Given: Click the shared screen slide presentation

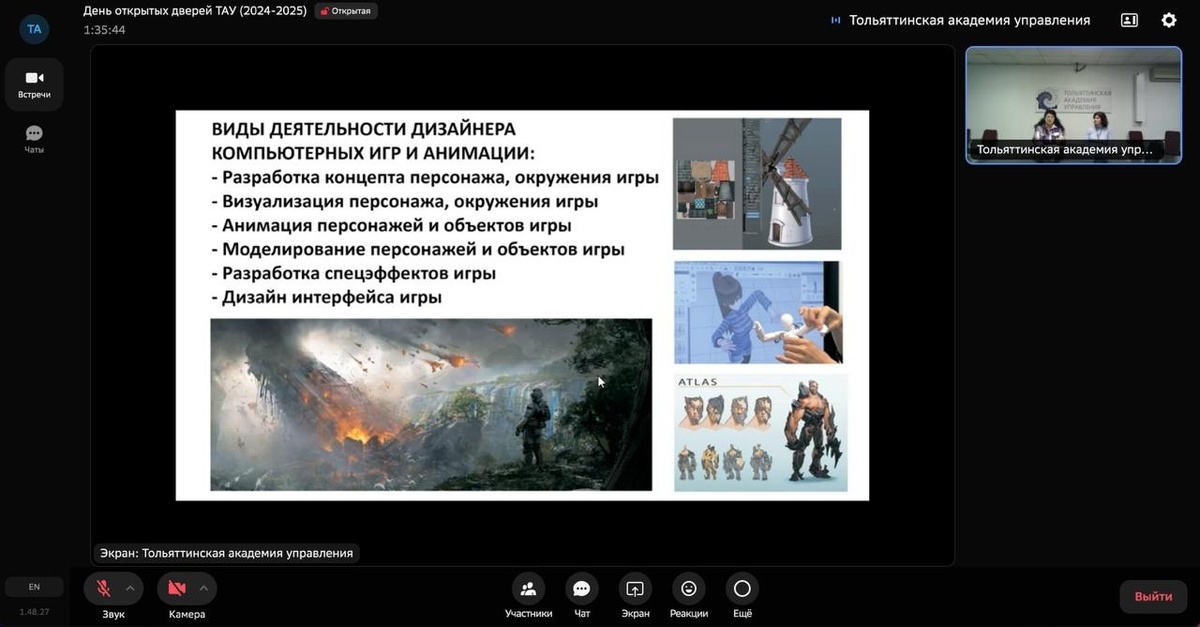Looking at the screenshot, I should pyautogui.click(x=522, y=305).
